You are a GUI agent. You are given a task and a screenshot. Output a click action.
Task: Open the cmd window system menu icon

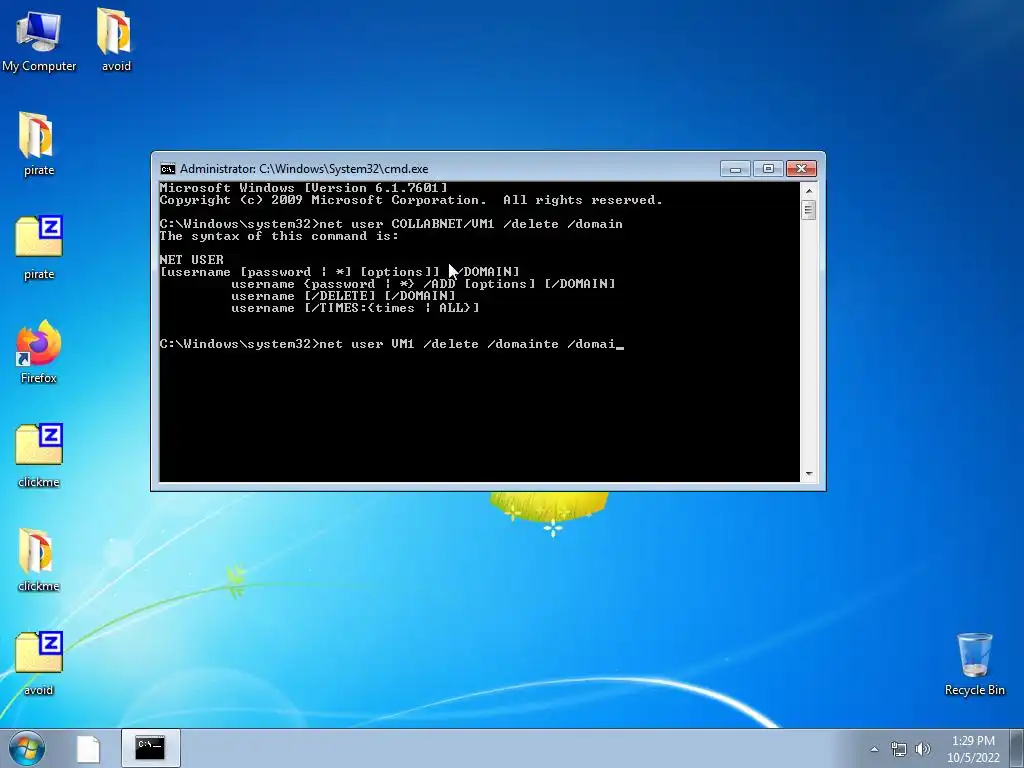point(168,169)
